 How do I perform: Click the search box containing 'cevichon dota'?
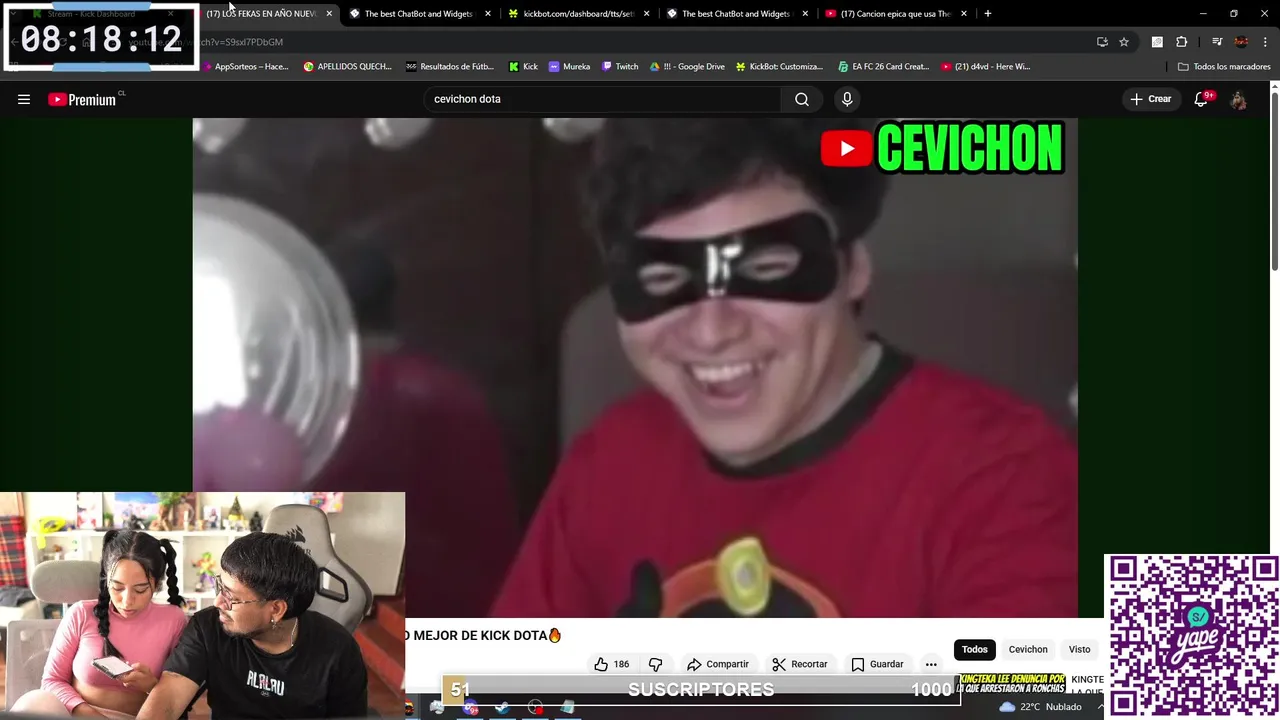tap(603, 99)
